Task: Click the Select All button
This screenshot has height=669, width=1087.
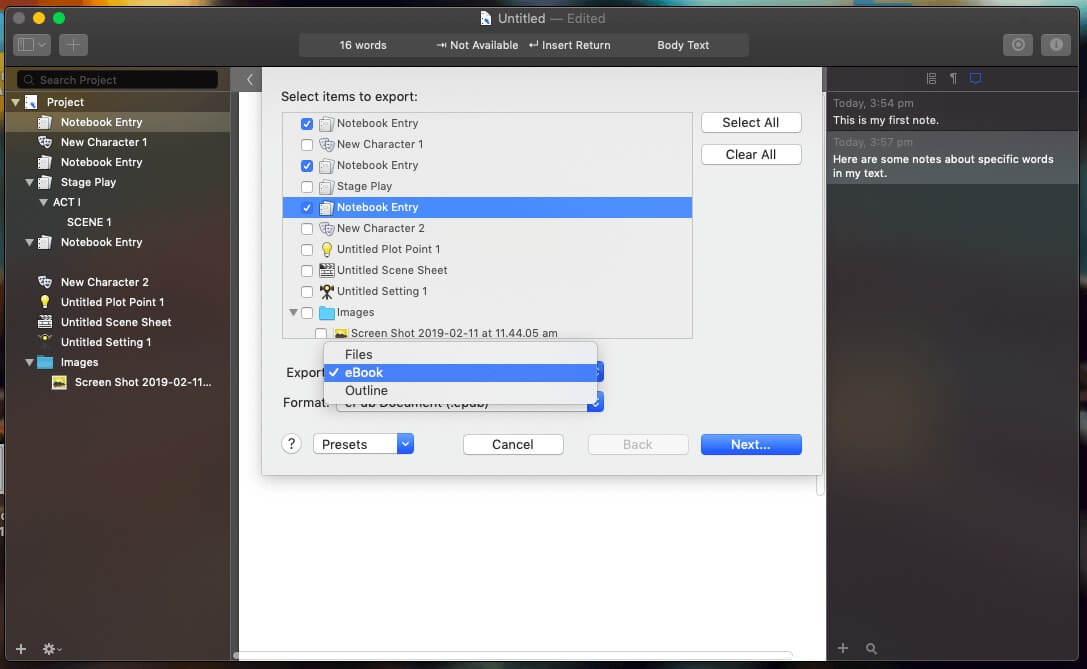Action: coord(751,123)
